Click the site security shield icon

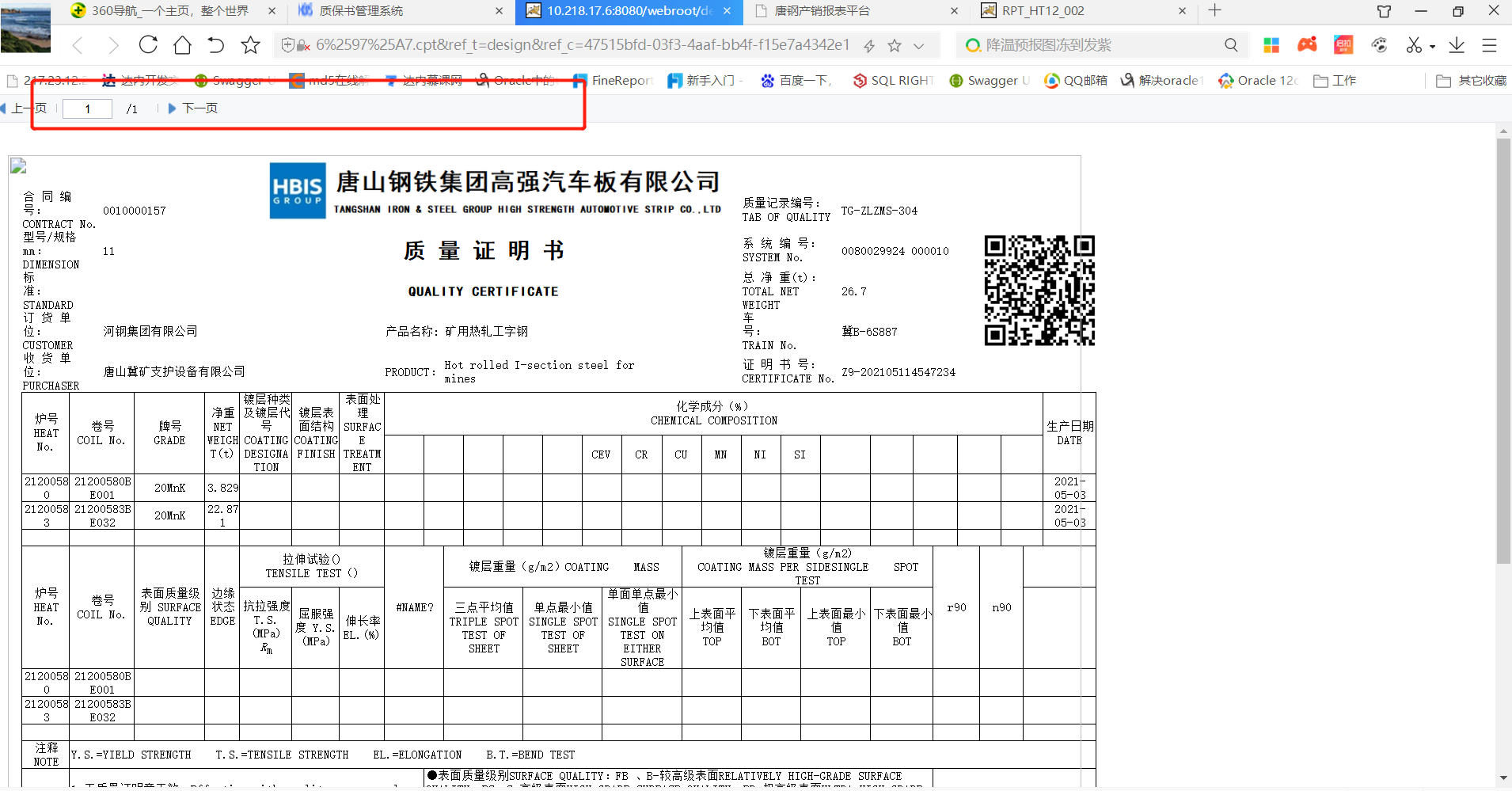coord(288,45)
